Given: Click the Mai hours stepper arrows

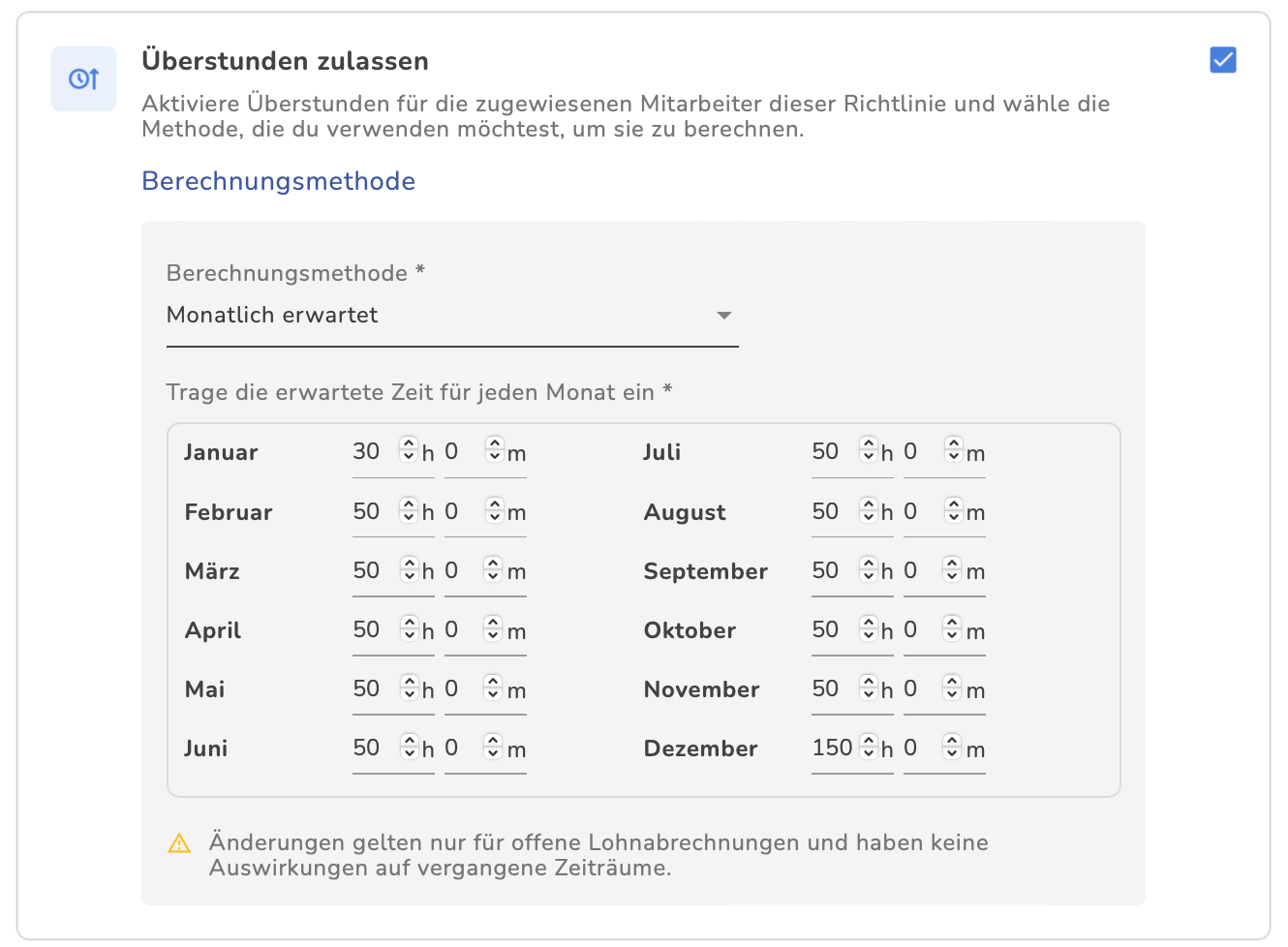Looking at the screenshot, I should [409, 687].
